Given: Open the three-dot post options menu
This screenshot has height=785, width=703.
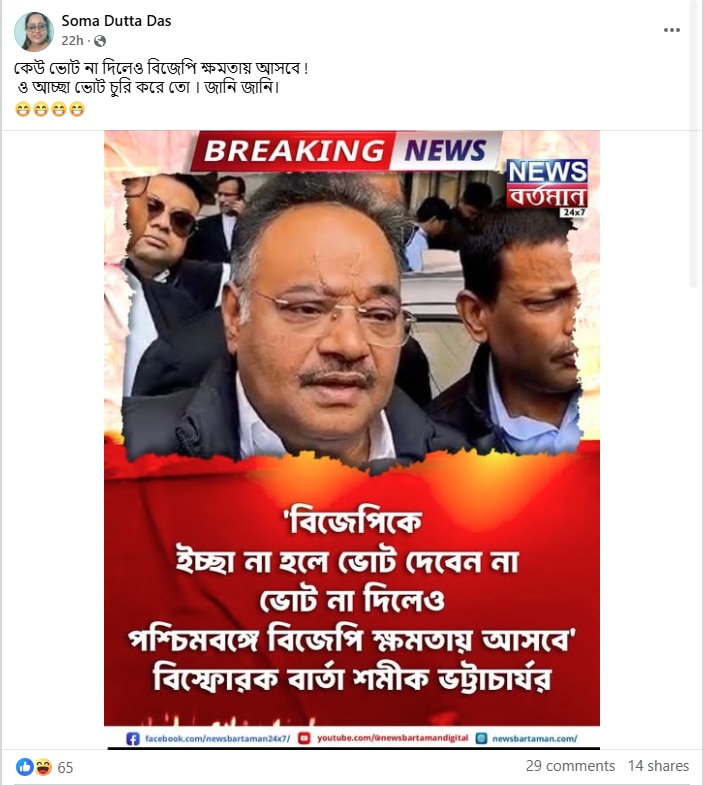Looking at the screenshot, I should click(x=671, y=30).
